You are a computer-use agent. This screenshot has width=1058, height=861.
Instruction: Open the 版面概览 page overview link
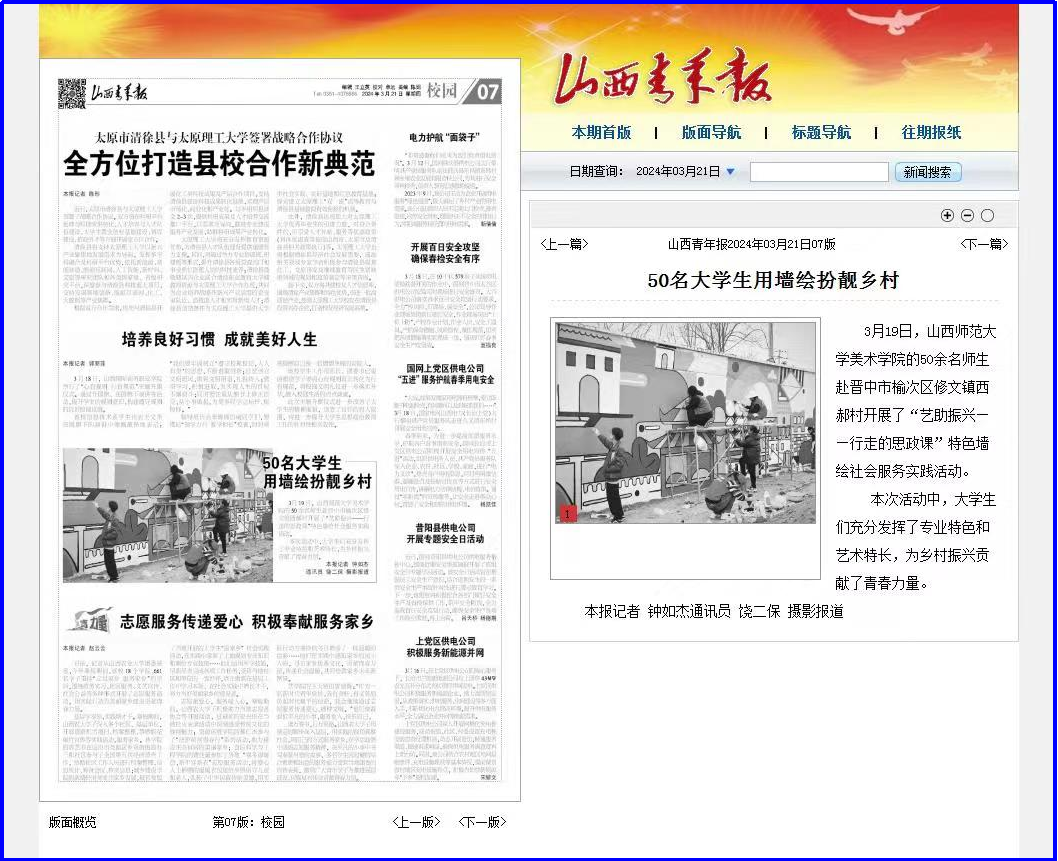tap(73, 822)
